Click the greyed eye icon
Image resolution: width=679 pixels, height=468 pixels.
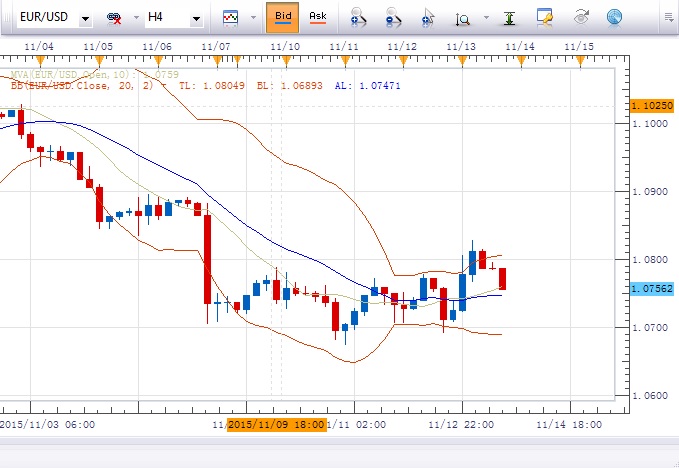[x=581, y=17]
